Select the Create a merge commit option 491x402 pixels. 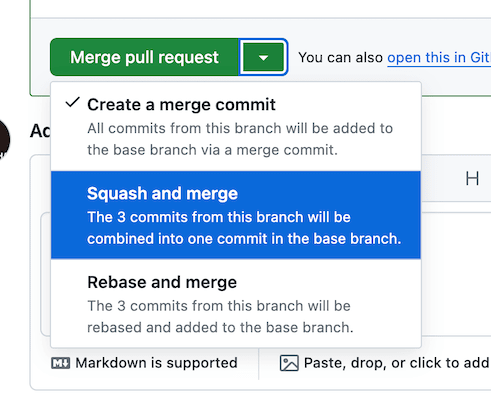tap(236, 127)
